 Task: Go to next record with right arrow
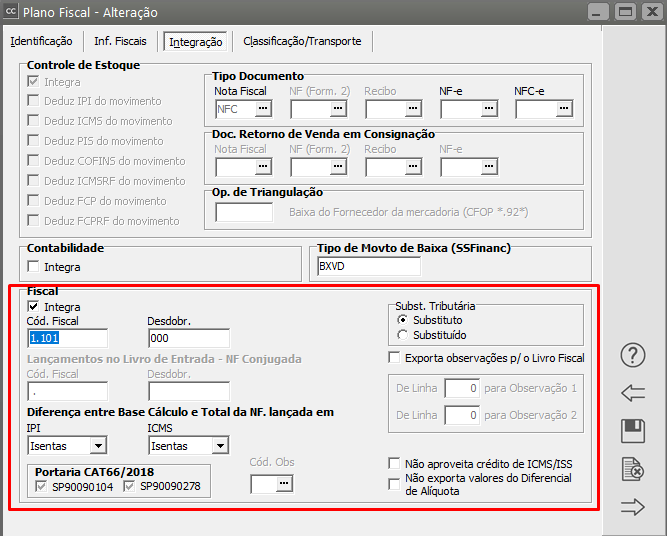(x=632, y=507)
